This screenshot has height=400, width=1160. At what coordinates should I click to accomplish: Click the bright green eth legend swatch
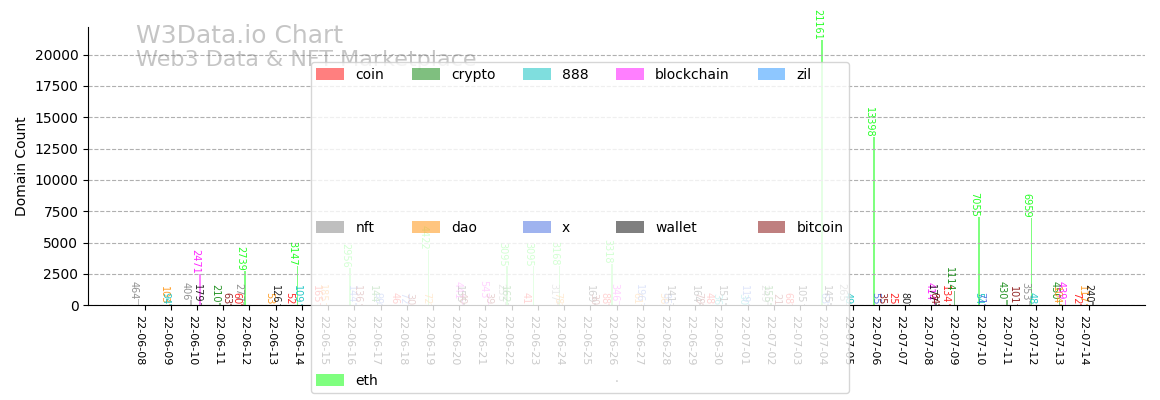click(330, 380)
